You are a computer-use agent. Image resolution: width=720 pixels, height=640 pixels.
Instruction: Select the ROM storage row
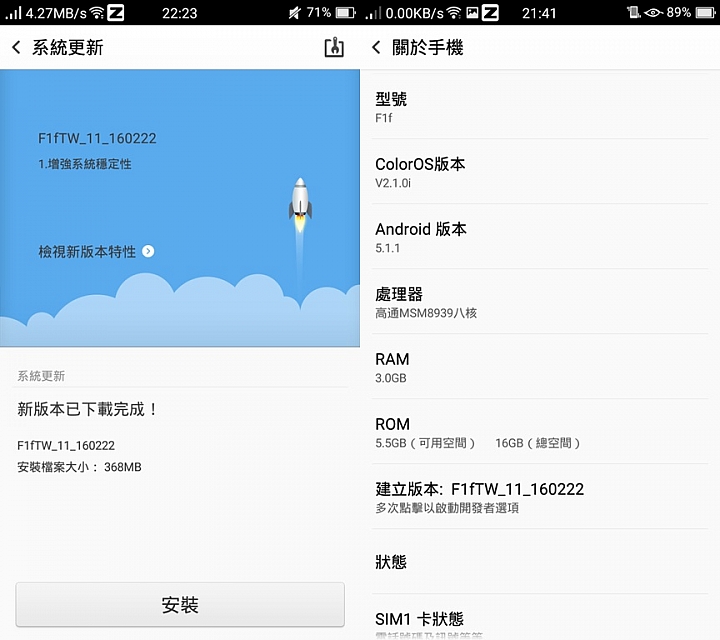tap(540, 432)
